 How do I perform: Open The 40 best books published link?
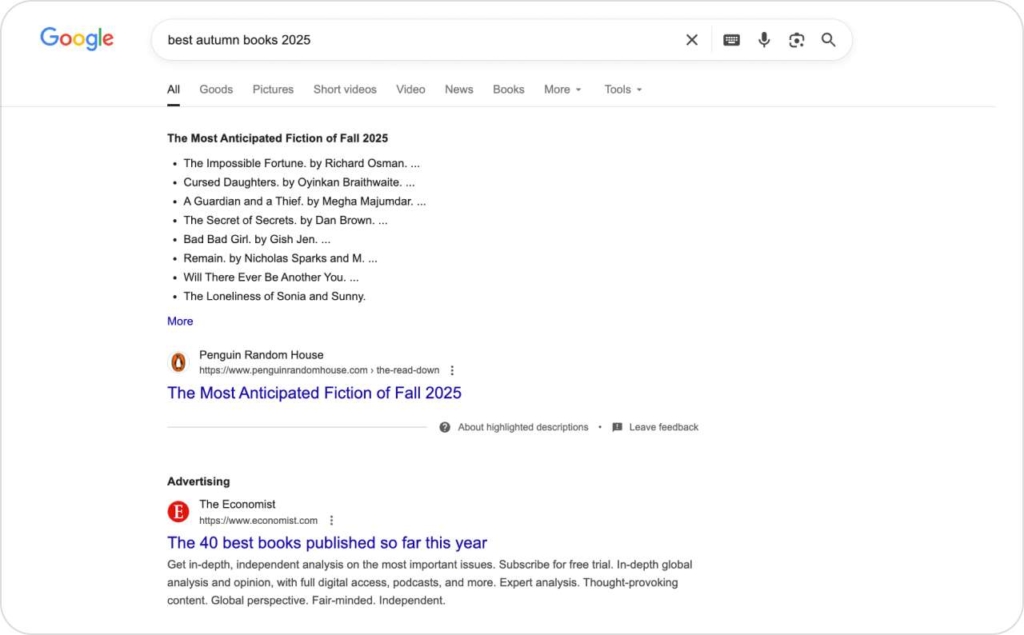[x=327, y=543]
